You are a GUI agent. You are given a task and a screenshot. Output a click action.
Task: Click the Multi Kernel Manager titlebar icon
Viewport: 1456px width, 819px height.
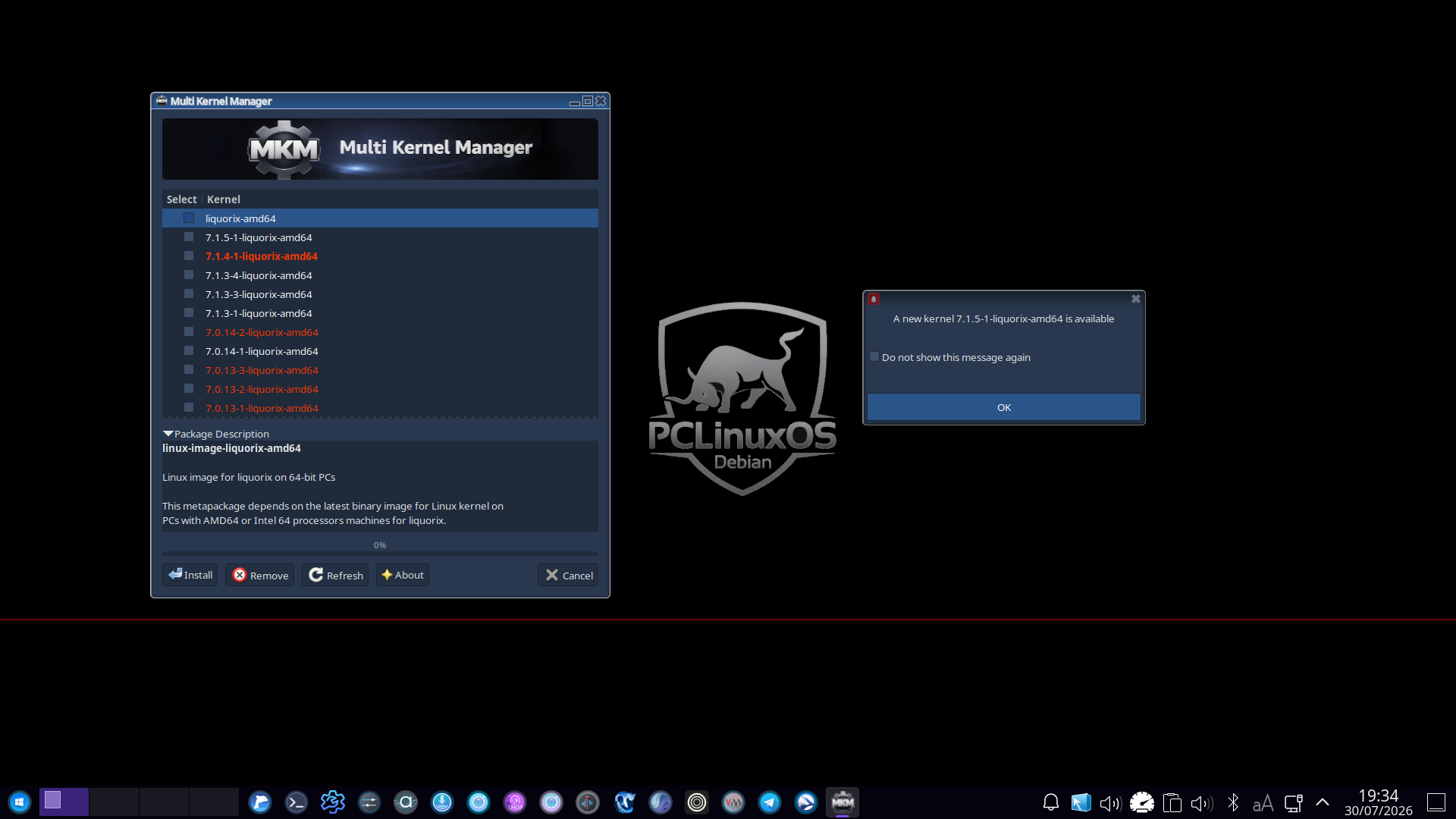[162, 101]
